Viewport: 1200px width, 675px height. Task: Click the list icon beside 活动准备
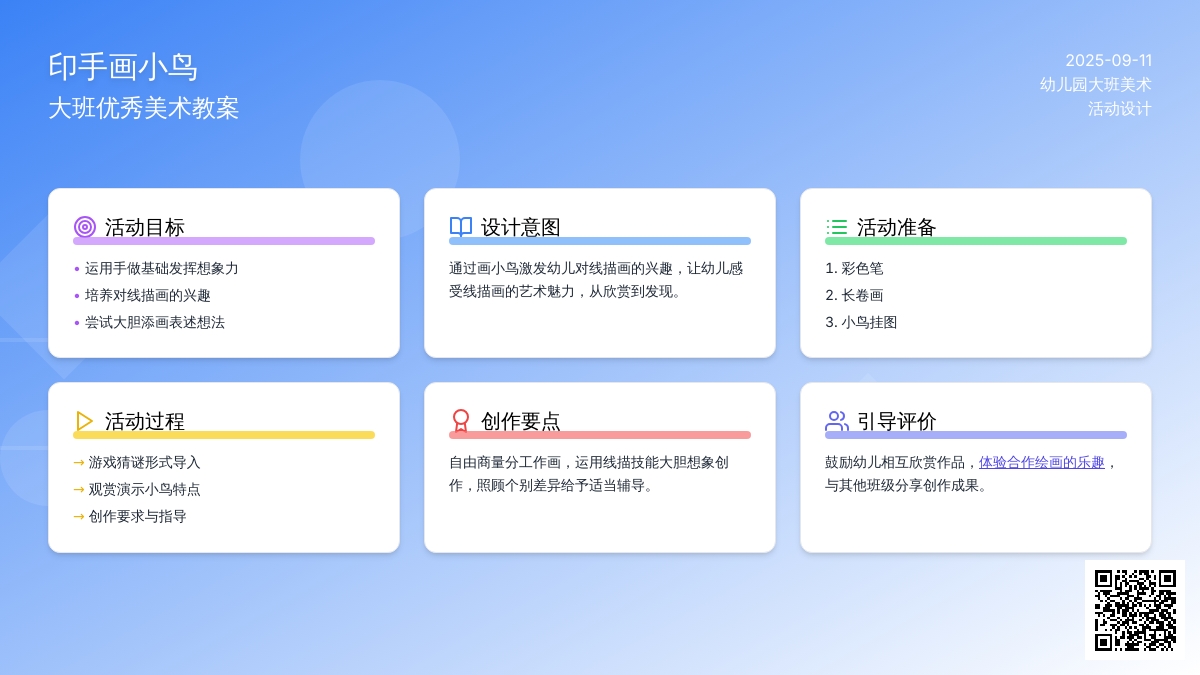(x=837, y=227)
